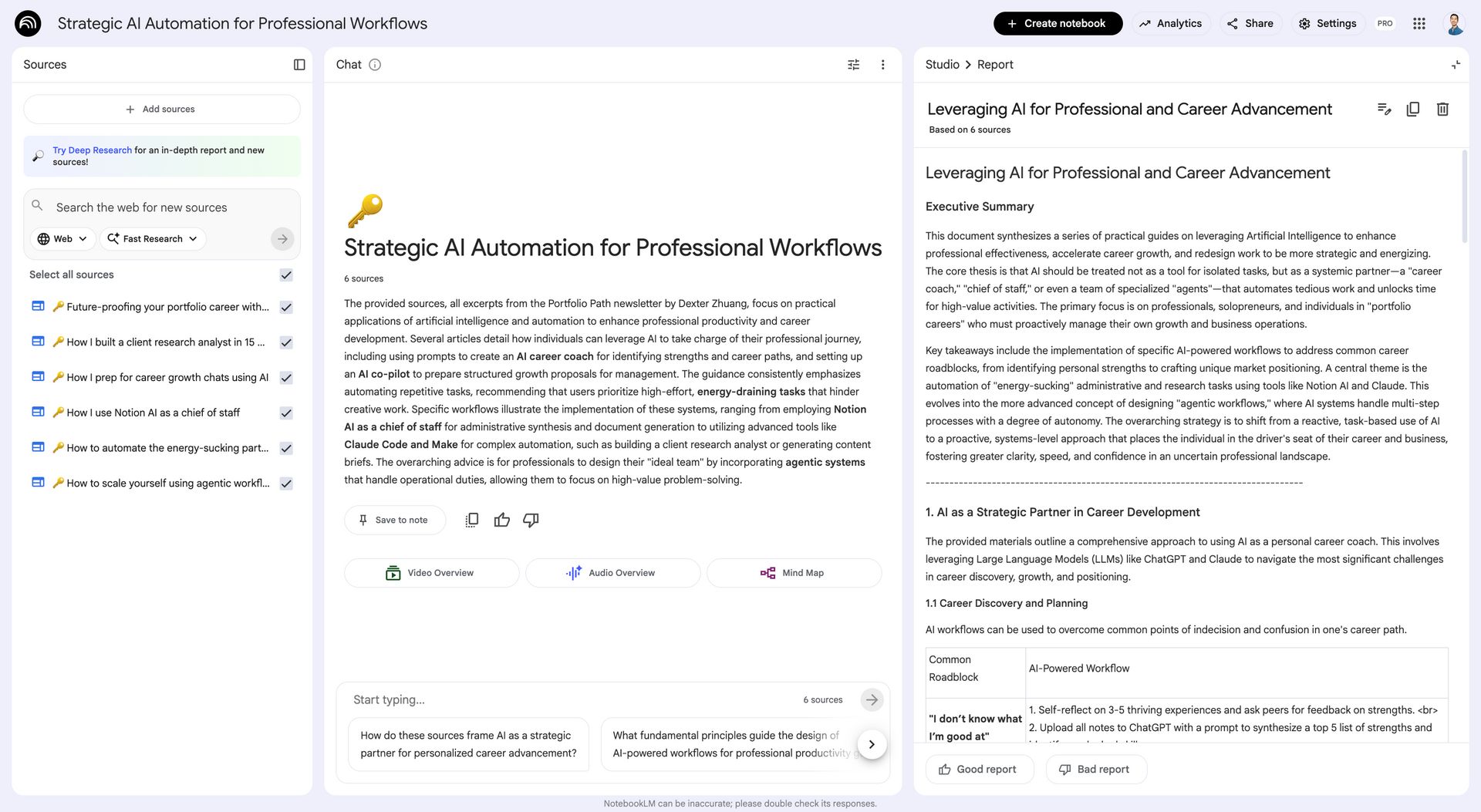The width and height of the screenshot is (1481, 812).
Task: Click source icon for How to automate the energy-sucking
Action: tap(38, 447)
